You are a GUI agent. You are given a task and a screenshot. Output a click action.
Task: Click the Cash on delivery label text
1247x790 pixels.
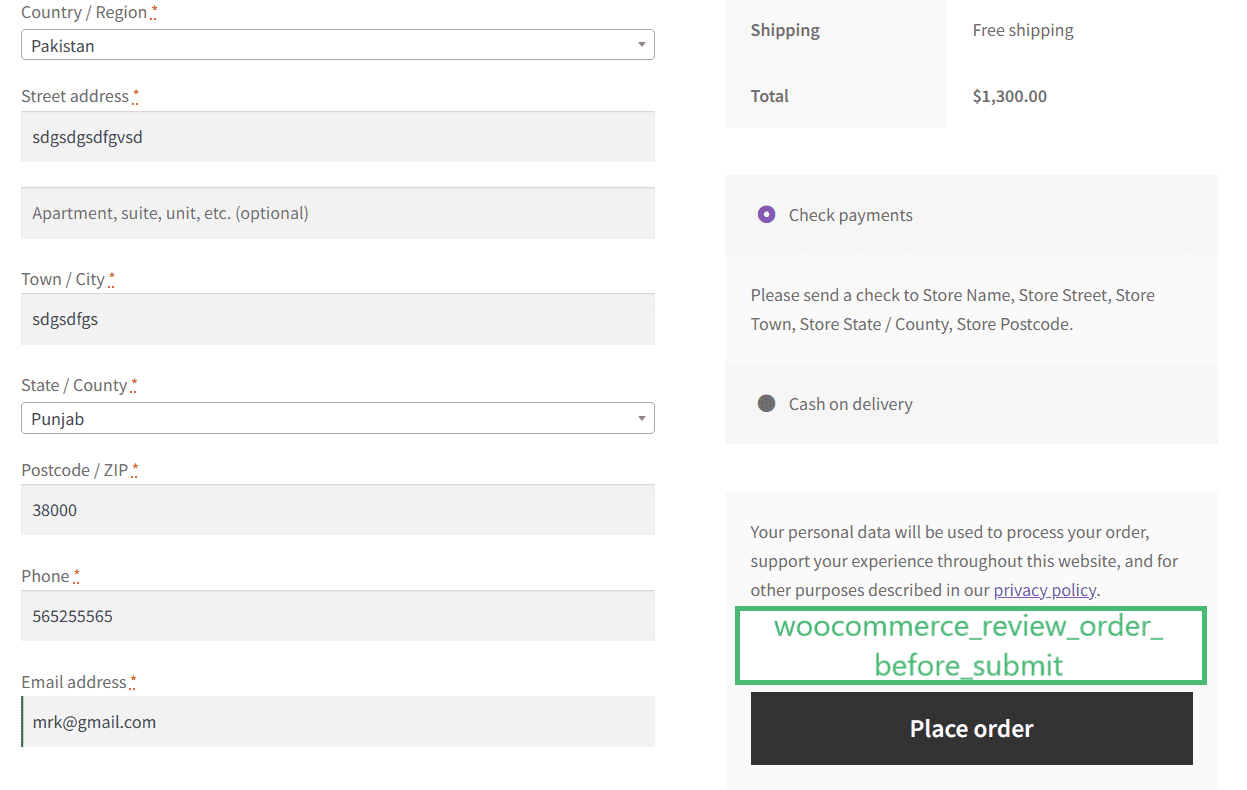pos(851,404)
